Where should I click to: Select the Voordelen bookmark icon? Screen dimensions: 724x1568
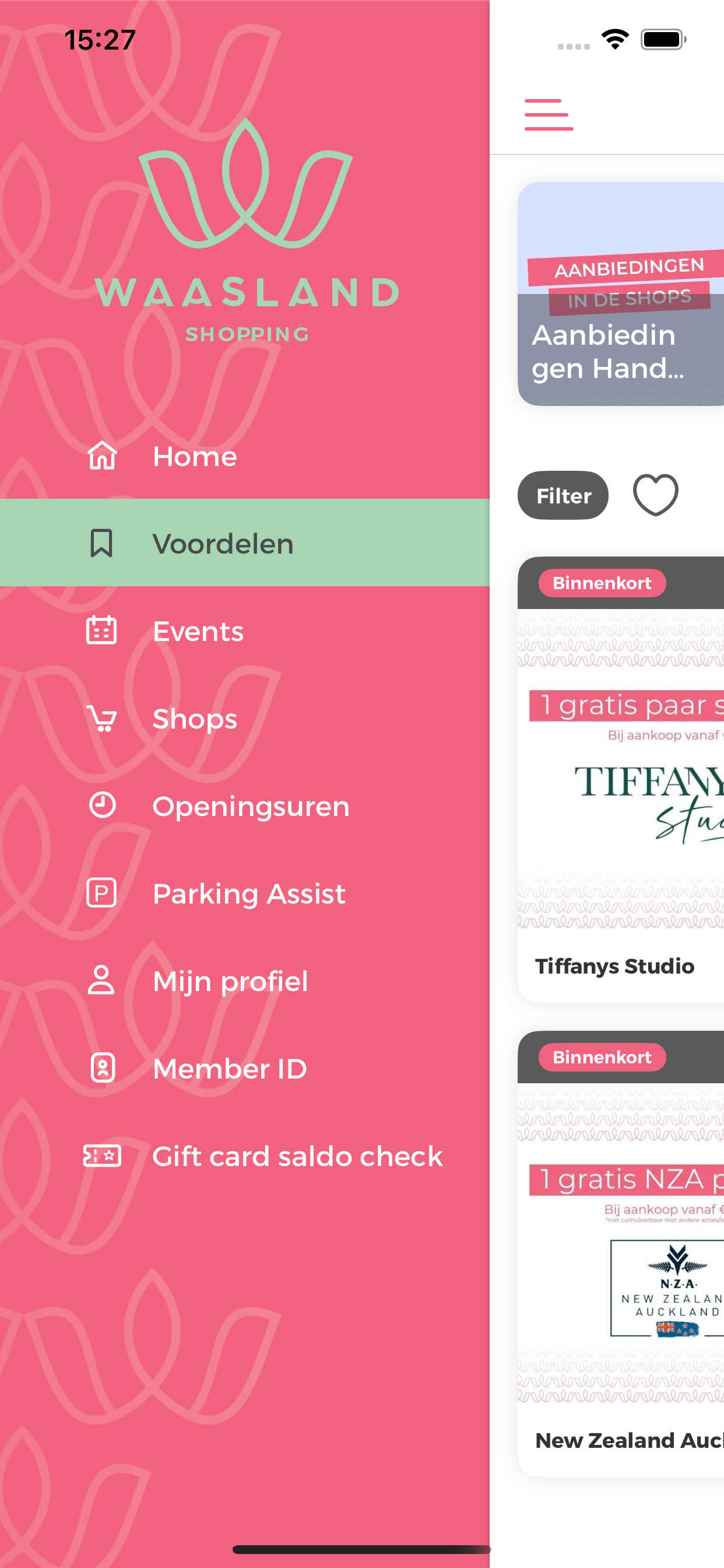click(x=101, y=543)
